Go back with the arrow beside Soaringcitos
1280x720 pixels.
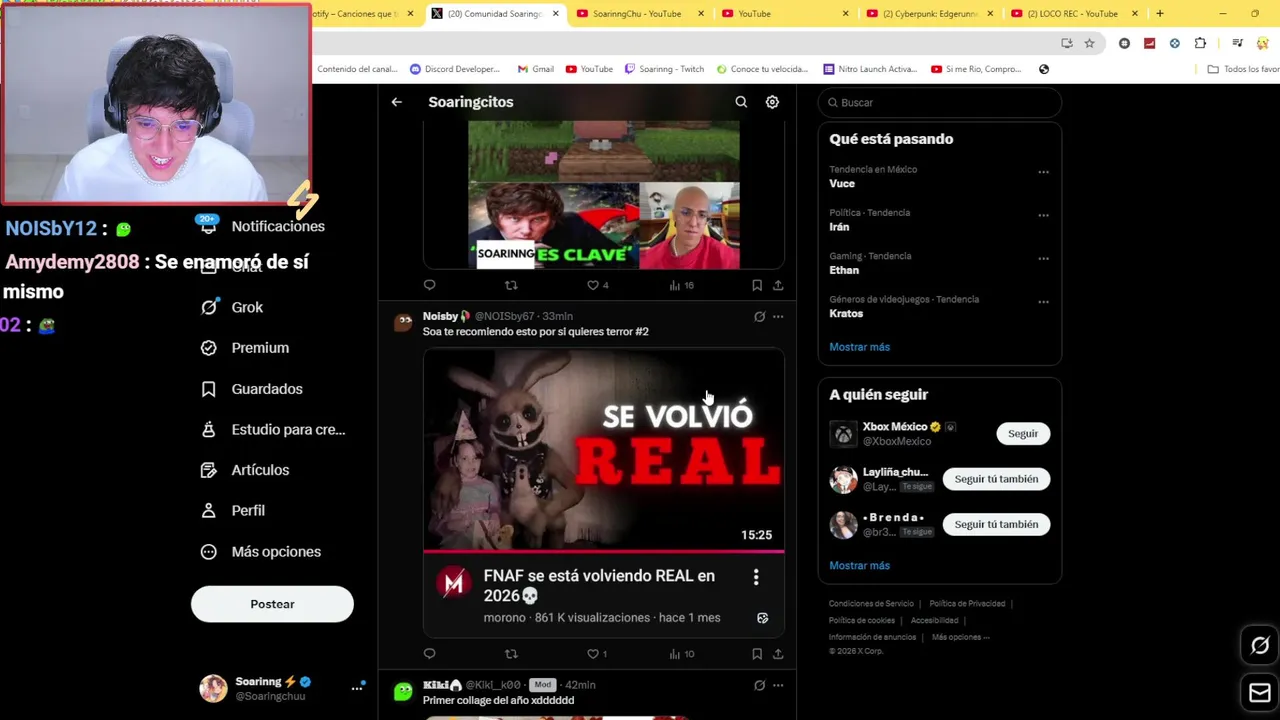pyautogui.click(x=397, y=102)
